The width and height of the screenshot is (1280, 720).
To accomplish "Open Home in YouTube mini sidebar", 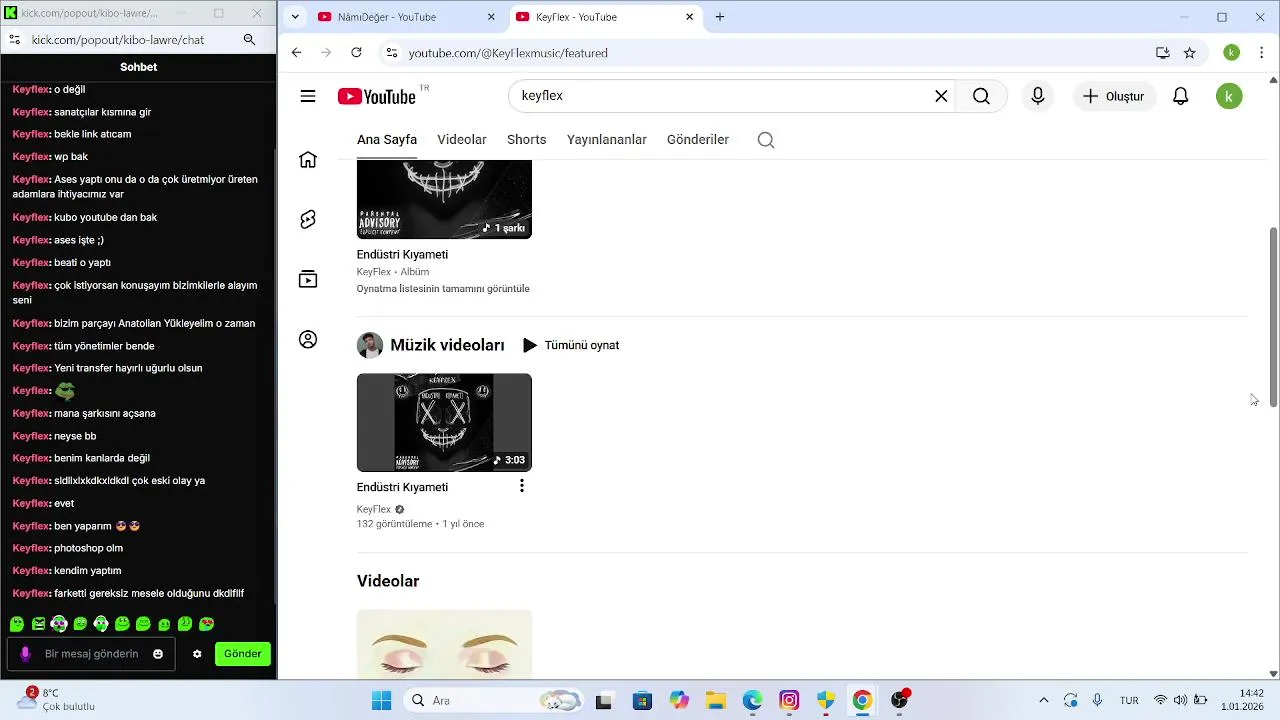I will [x=308, y=160].
